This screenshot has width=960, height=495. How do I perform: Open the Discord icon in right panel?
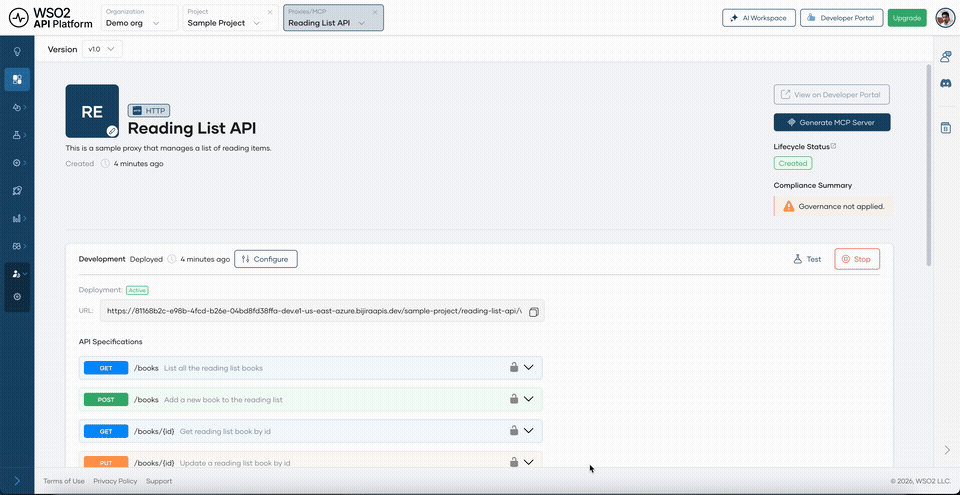[945, 83]
